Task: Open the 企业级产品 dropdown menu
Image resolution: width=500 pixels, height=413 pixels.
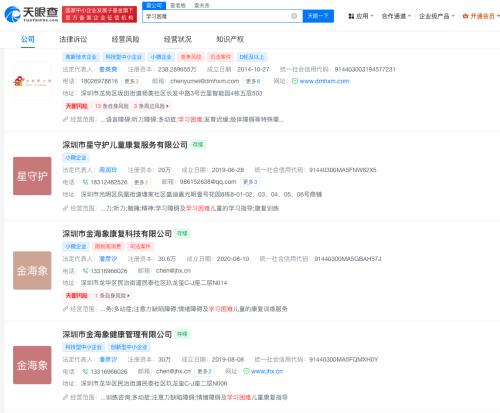Action: (x=437, y=16)
